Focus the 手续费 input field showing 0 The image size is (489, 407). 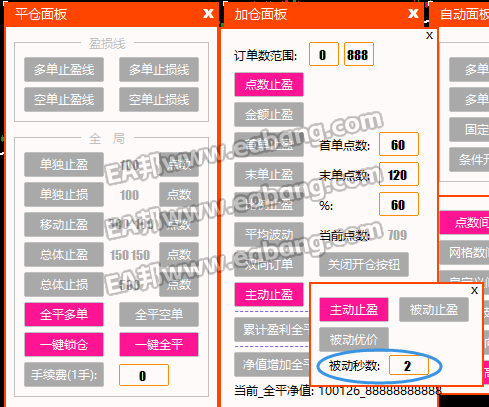144,375
